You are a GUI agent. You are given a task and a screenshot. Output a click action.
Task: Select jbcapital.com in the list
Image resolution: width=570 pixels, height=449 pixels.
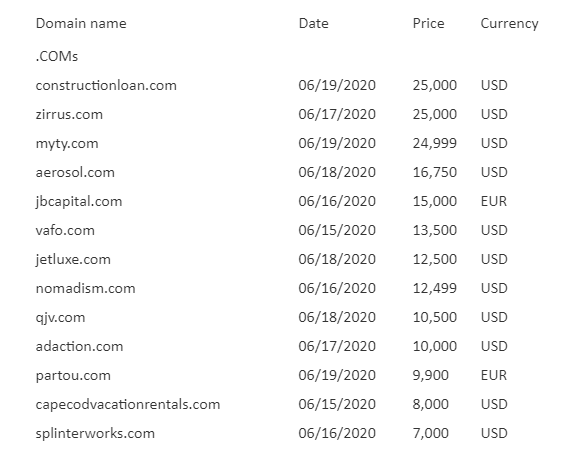pos(79,202)
